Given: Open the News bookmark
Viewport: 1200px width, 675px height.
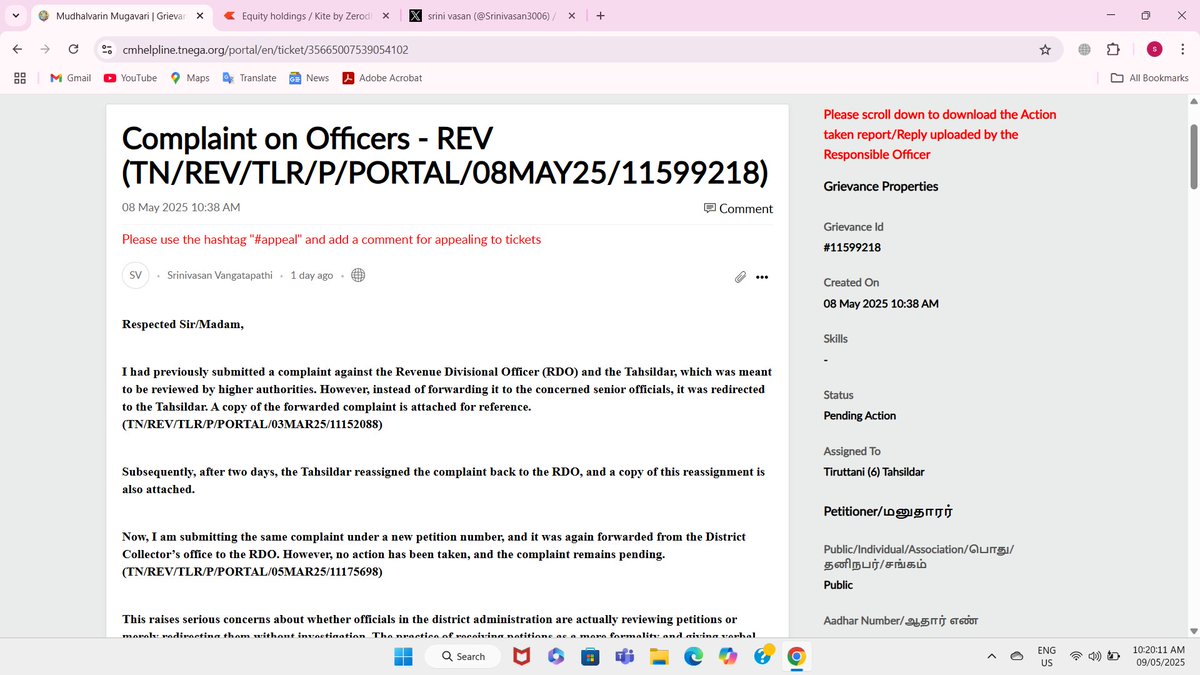Looking at the screenshot, I should point(309,77).
